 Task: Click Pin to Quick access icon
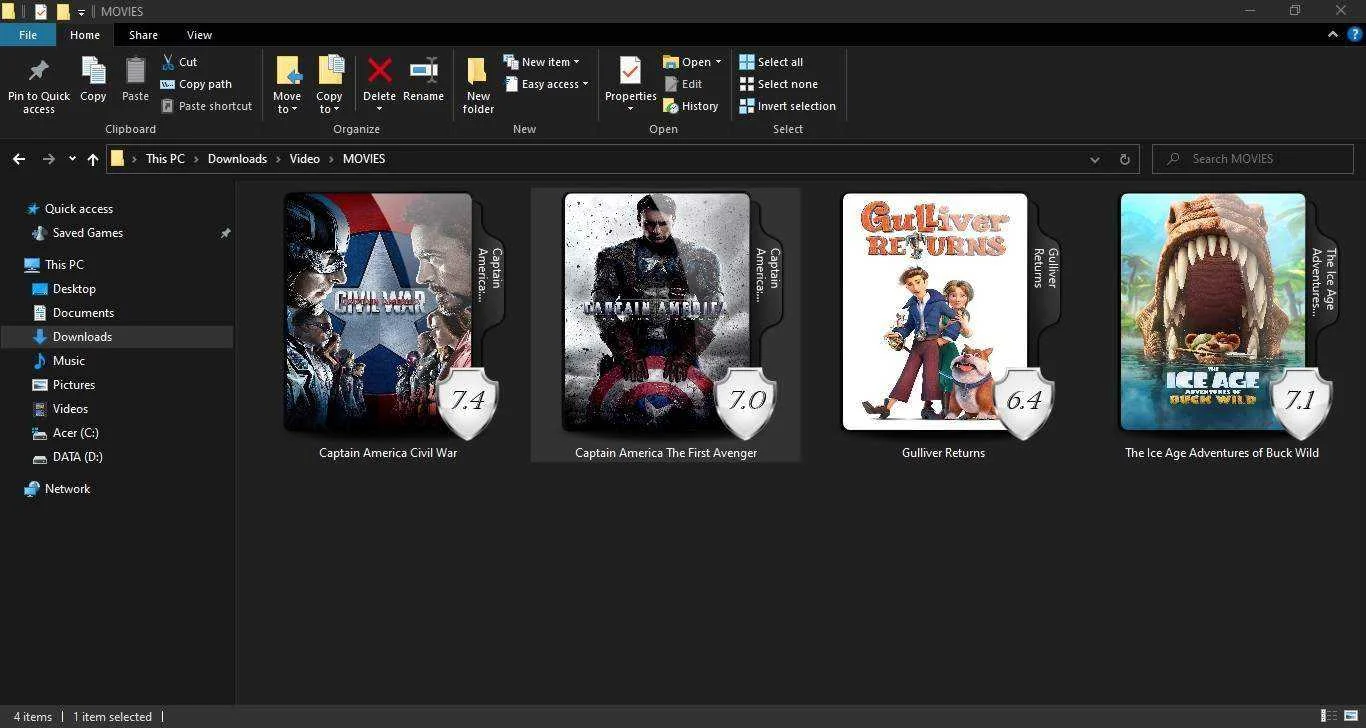point(39,72)
